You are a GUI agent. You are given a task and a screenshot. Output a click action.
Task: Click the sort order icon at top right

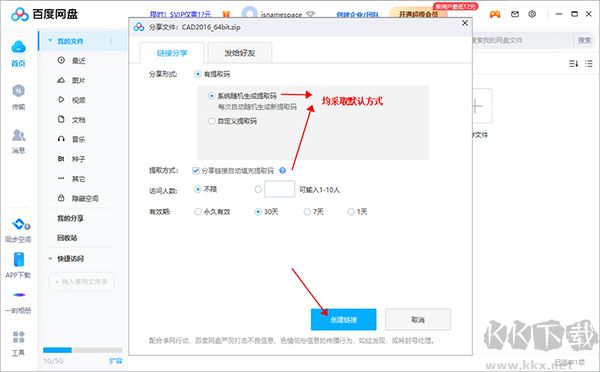[573, 64]
